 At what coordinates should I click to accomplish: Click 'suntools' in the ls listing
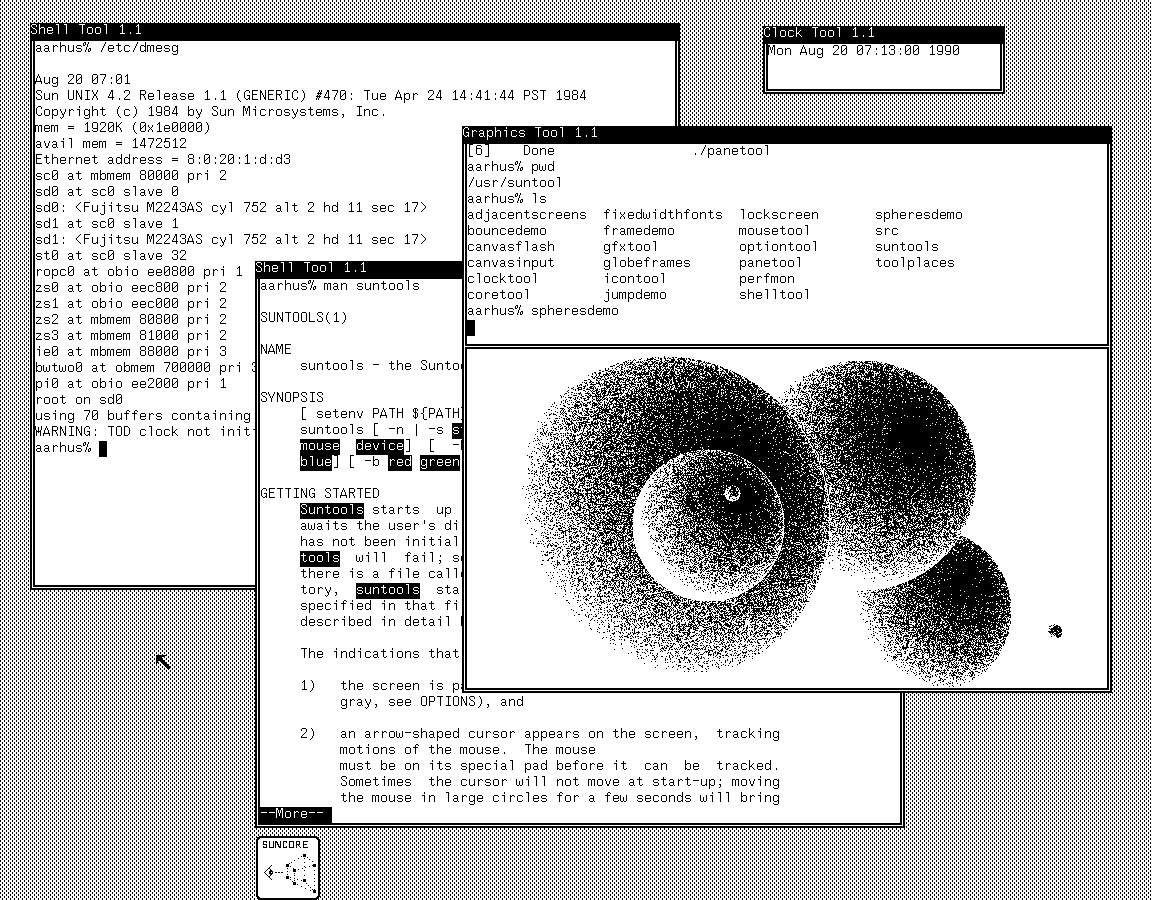click(907, 247)
